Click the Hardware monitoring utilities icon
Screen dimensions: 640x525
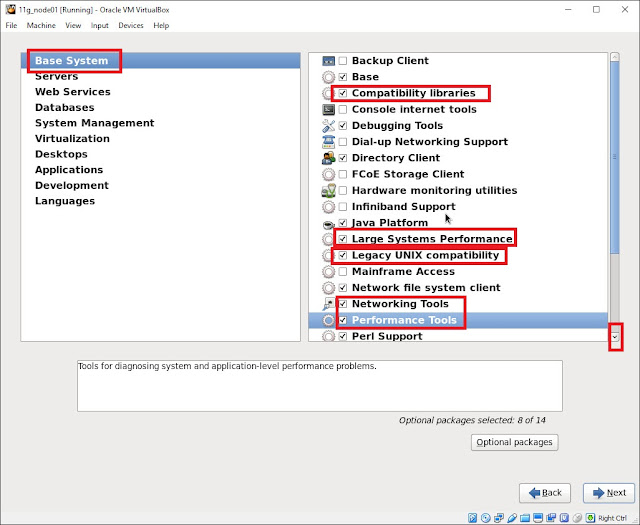coord(329,191)
